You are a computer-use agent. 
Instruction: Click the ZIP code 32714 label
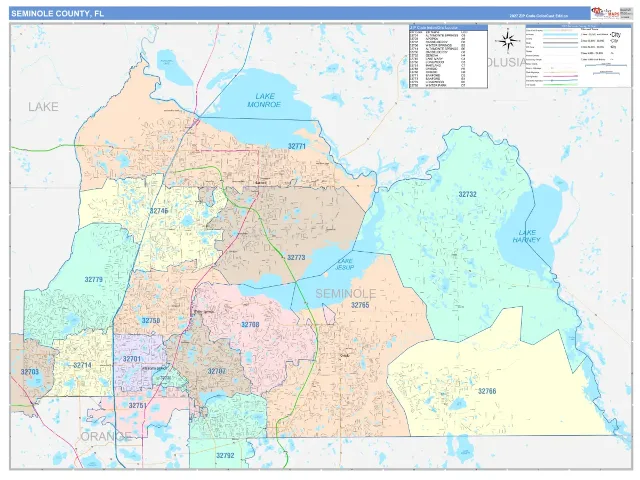click(82, 365)
